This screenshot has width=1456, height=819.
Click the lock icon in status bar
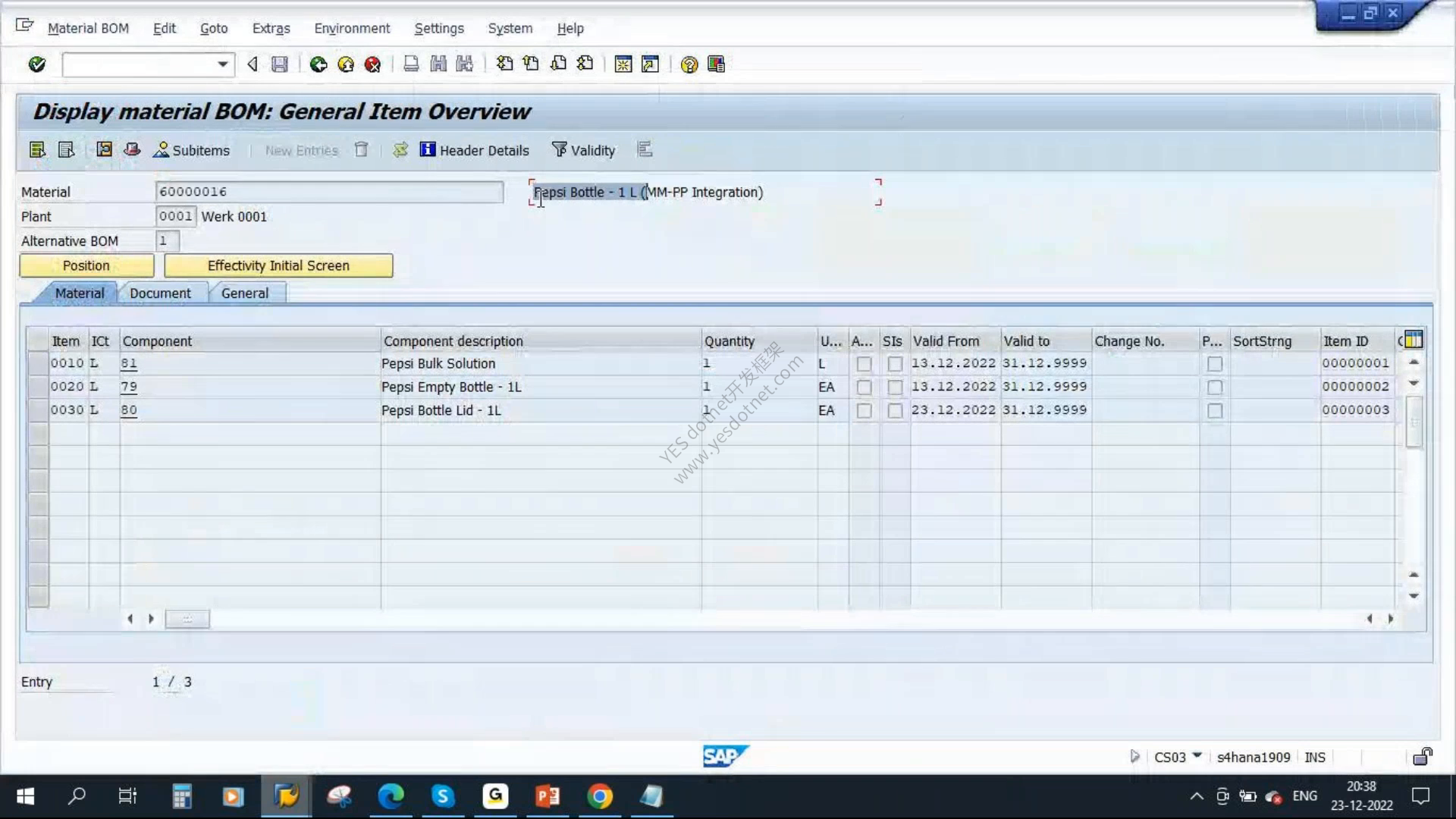[x=1422, y=757]
